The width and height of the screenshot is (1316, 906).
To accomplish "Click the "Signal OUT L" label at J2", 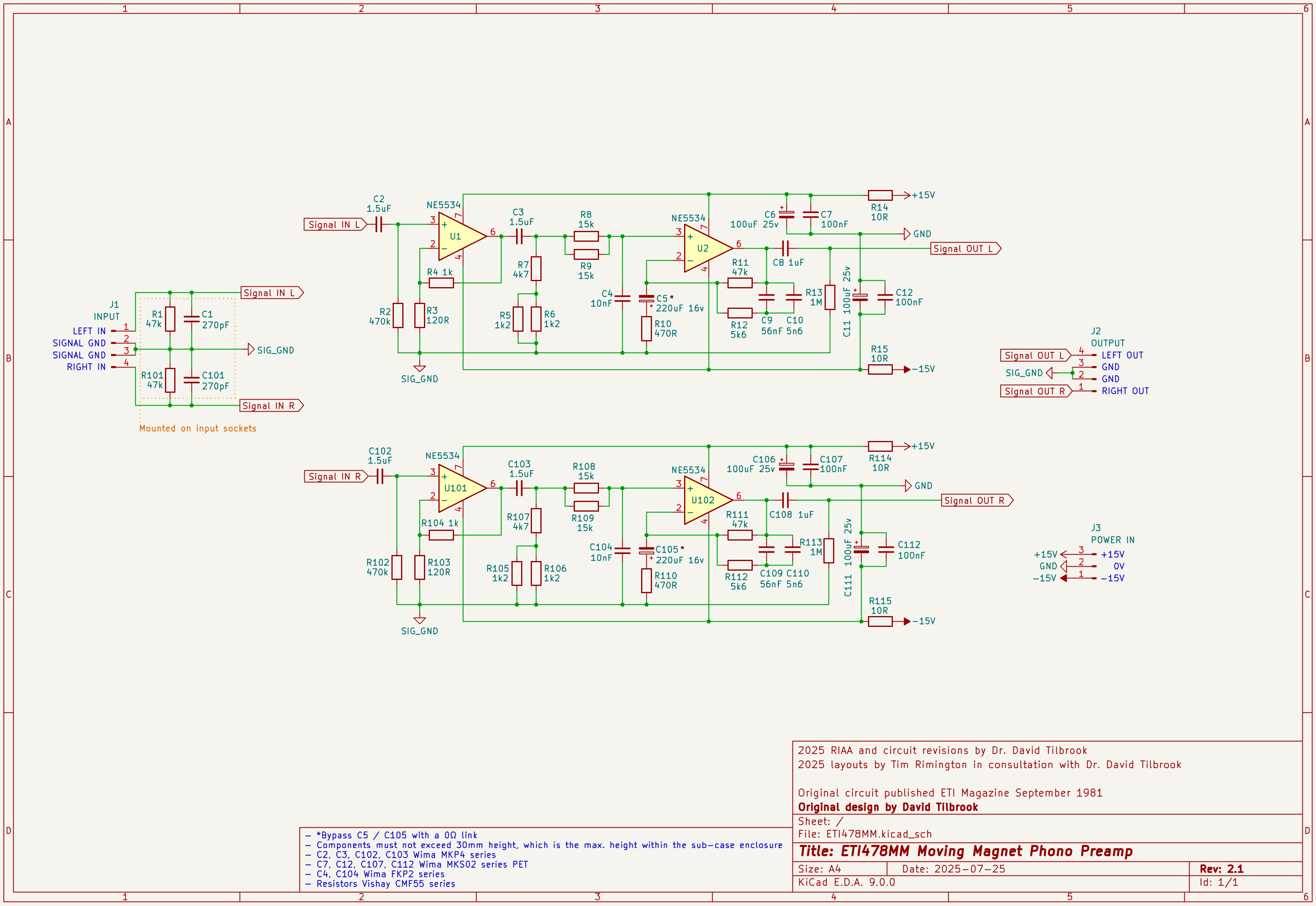I will [1036, 355].
